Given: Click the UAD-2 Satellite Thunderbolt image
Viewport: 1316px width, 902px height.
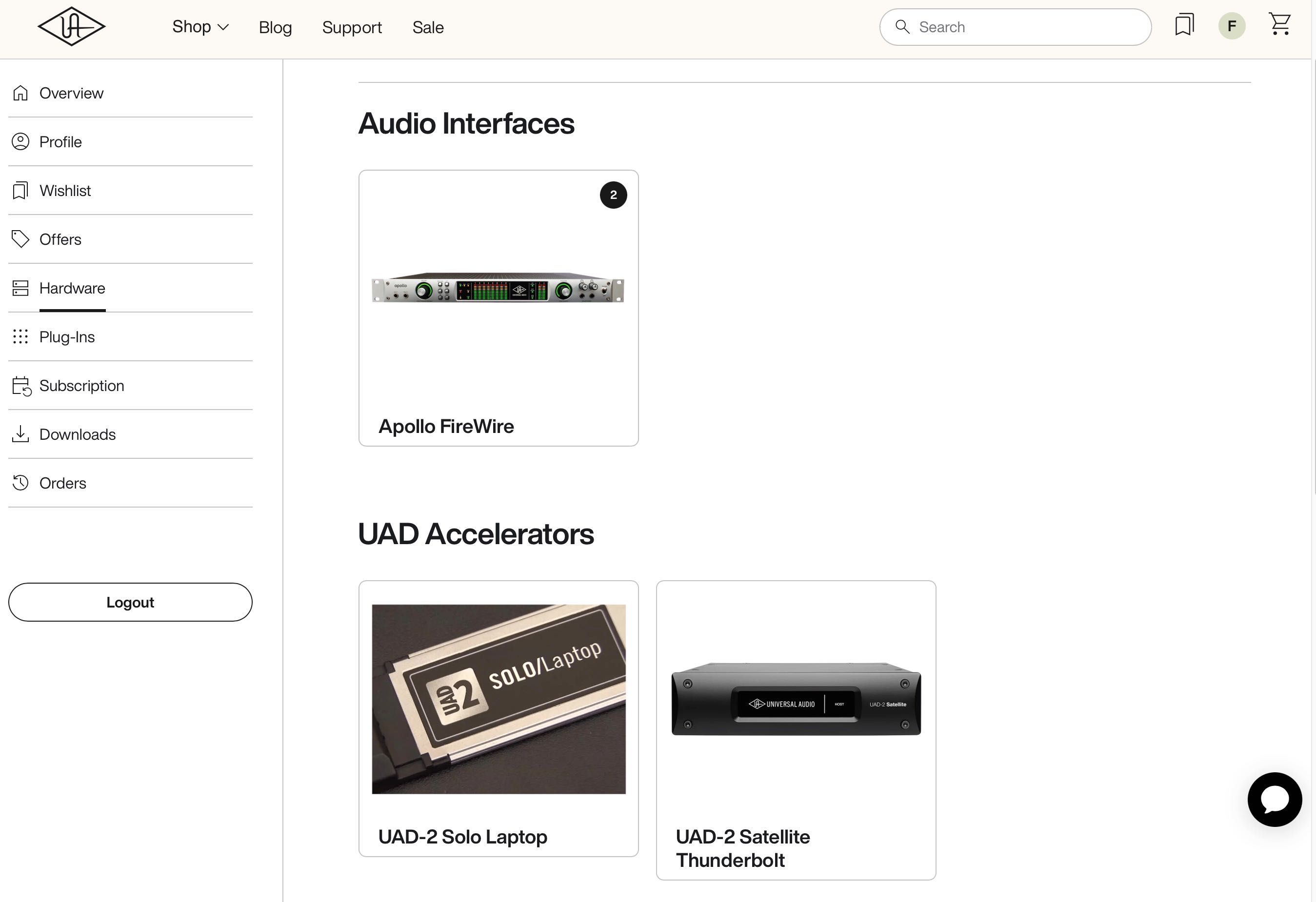Looking at the screenshot, I should click(x=796, y=699).
